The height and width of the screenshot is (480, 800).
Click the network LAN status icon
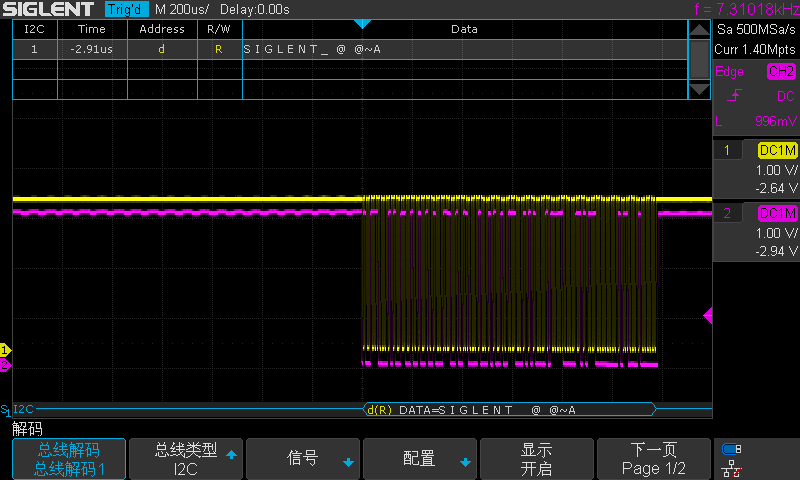pos(732,467)
